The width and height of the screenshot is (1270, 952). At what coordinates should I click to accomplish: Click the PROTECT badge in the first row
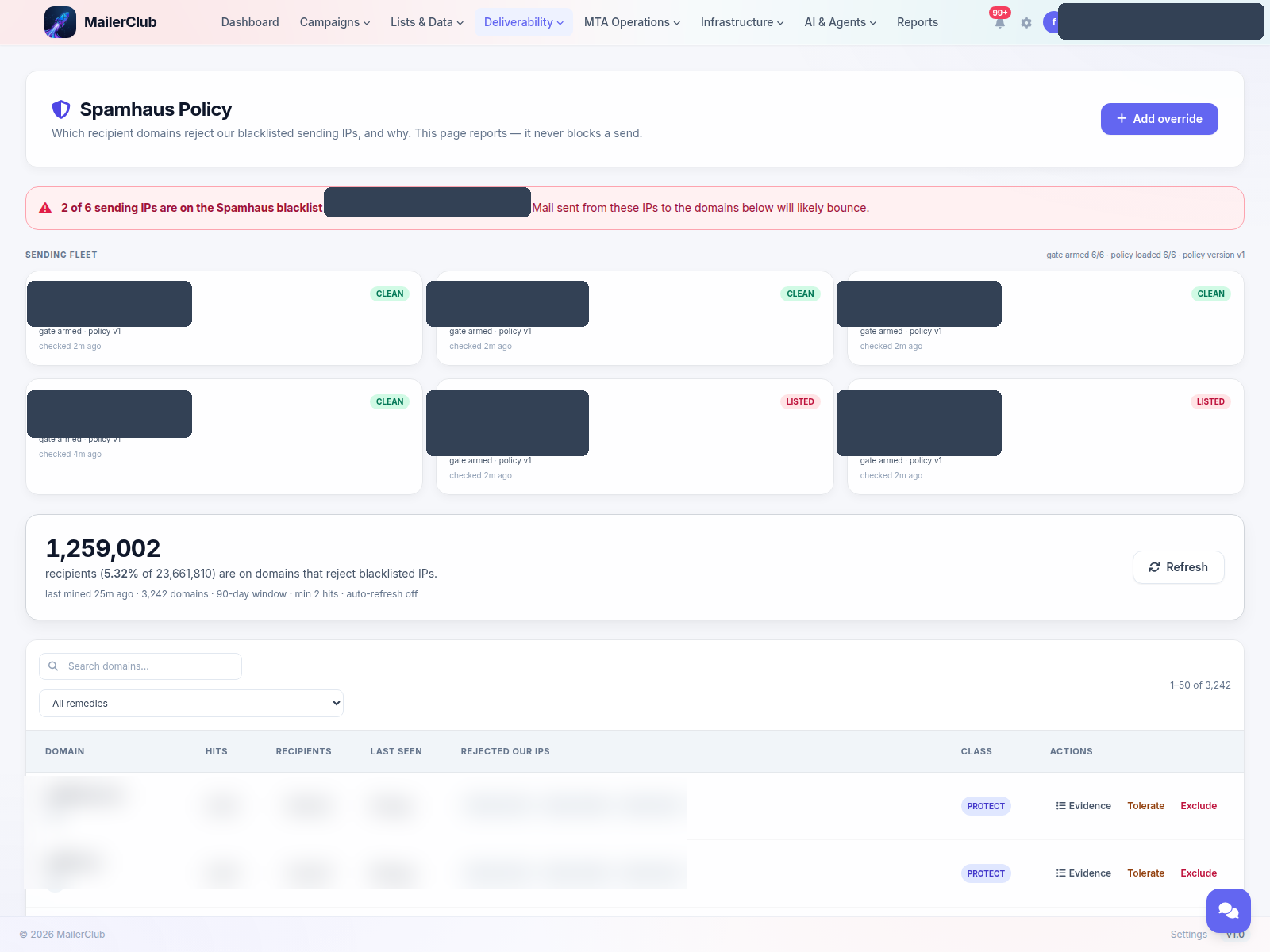point(986,806)
